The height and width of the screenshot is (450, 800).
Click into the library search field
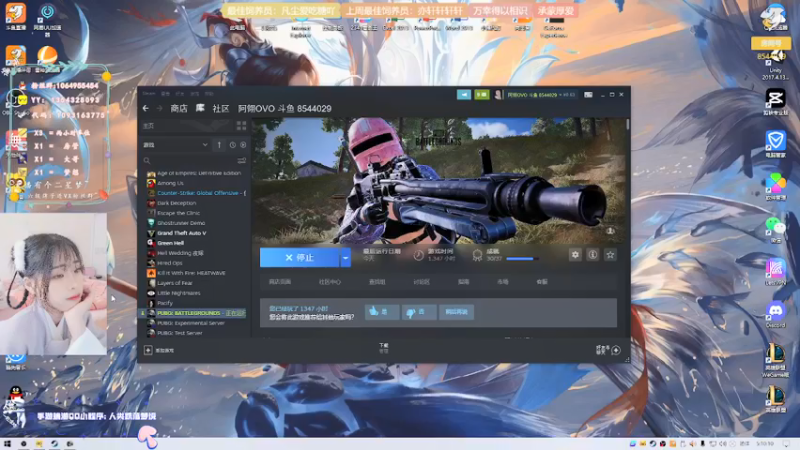[x=189, y=161]
